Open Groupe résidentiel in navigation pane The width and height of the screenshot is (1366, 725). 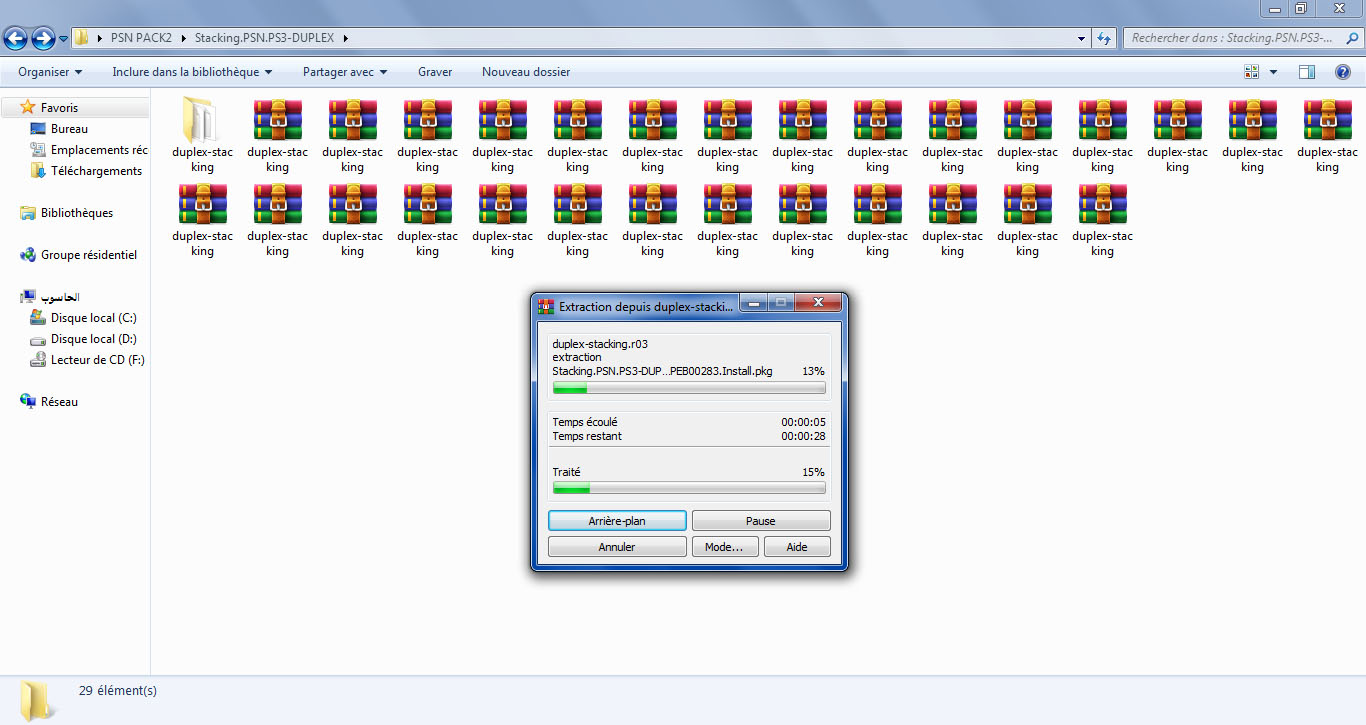[88, 255]
